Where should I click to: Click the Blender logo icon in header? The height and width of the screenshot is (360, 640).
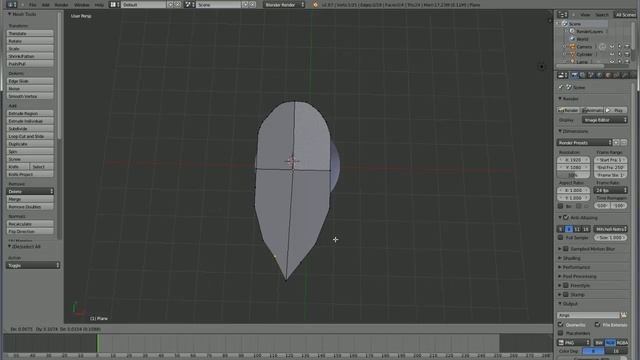point(315,4)
